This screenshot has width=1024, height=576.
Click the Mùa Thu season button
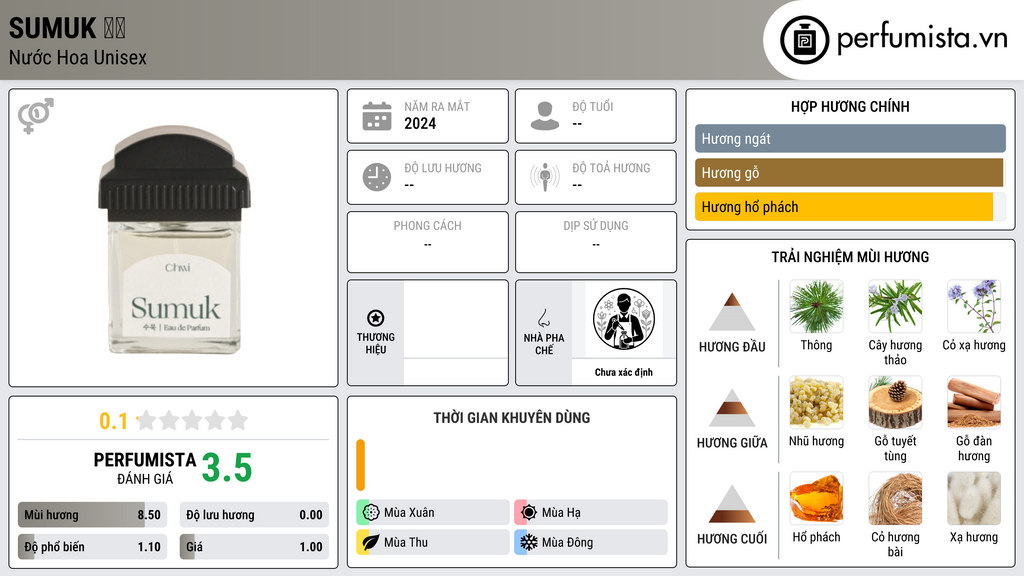[433, 542]
